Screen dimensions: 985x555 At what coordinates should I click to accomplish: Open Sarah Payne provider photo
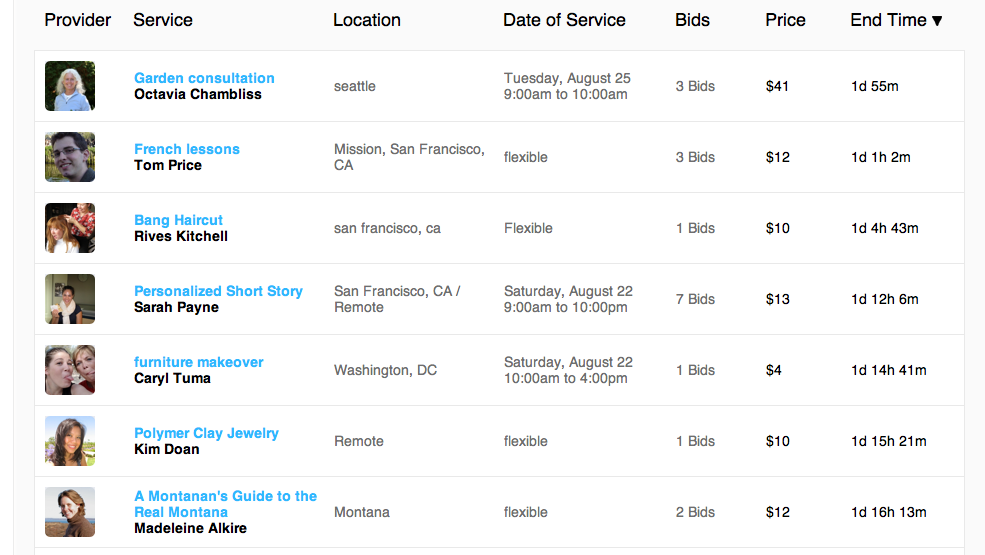pyautogui.click(x=70, y=299)
